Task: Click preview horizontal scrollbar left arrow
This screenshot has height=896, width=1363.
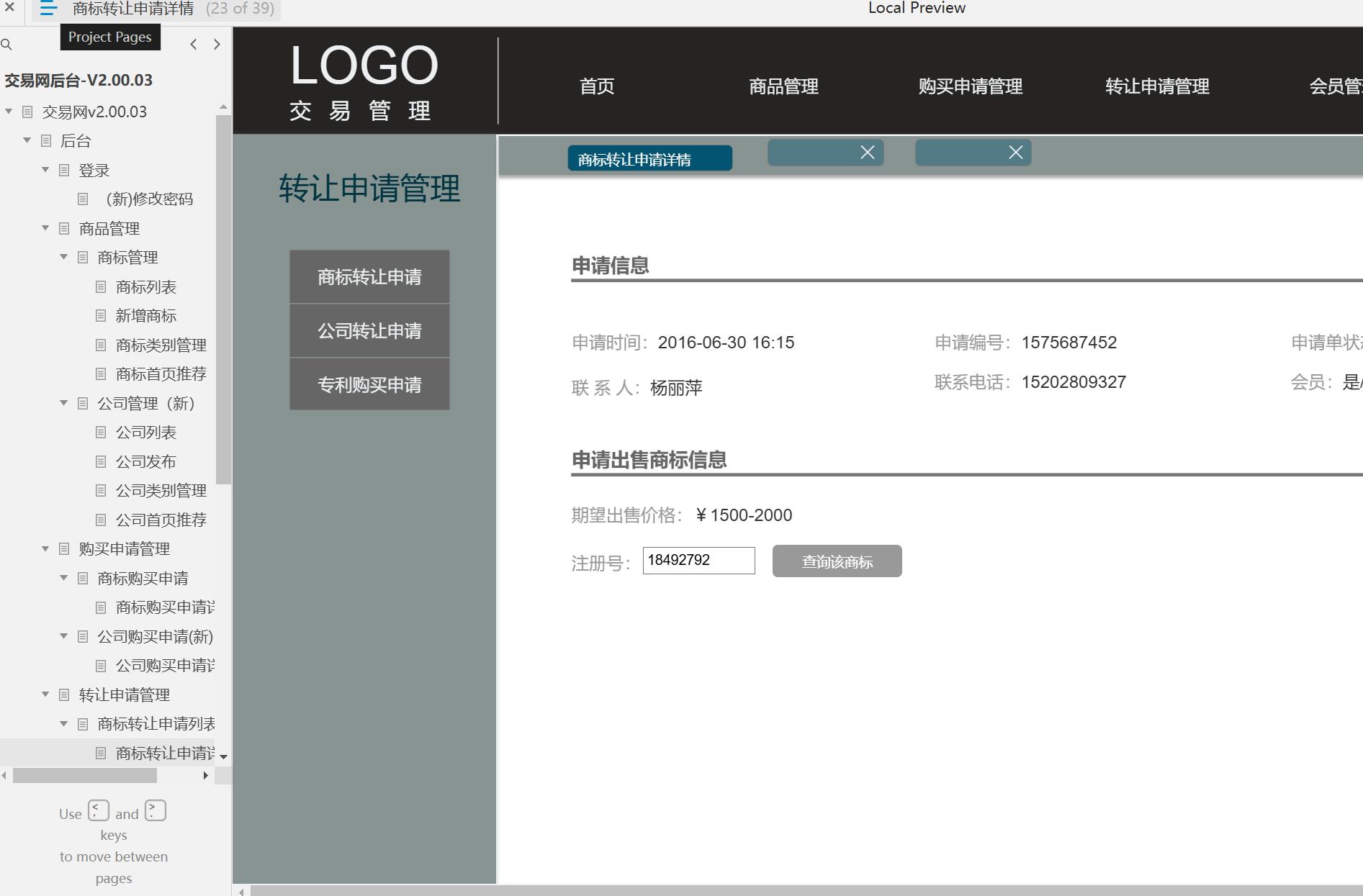Action: click(x=241, y=891)
